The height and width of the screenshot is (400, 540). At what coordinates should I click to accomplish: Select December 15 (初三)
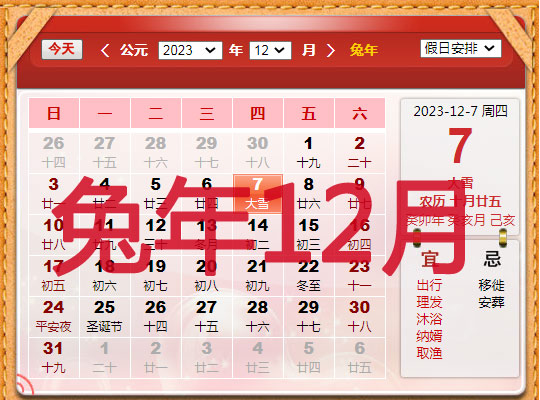(x=309, y=235)
